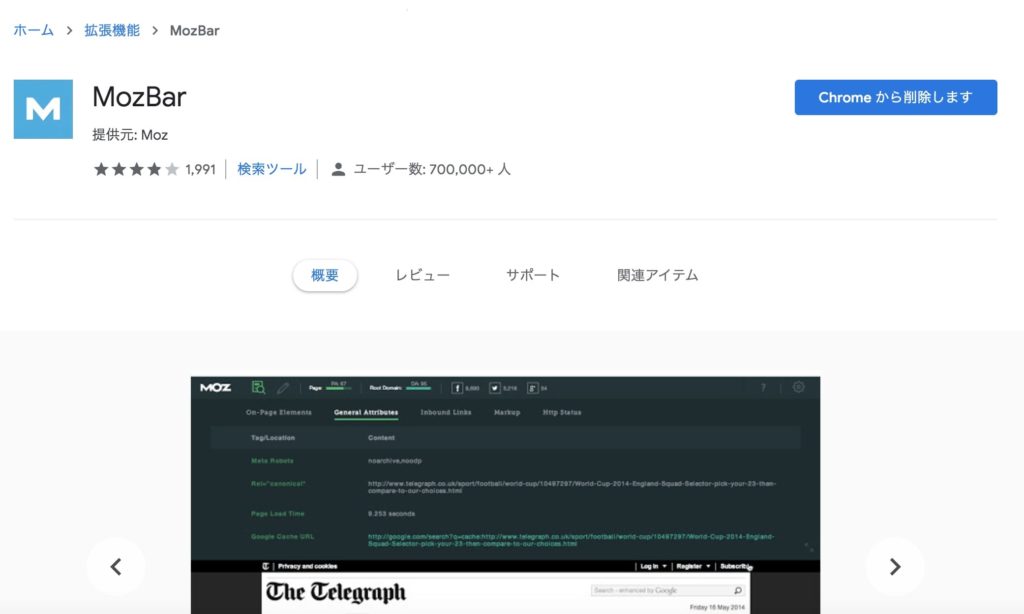The height and width of the screenshot is (614, 1024).
Task: Click the Google+ icon in MozBar preview
Action: click(533, 388)
